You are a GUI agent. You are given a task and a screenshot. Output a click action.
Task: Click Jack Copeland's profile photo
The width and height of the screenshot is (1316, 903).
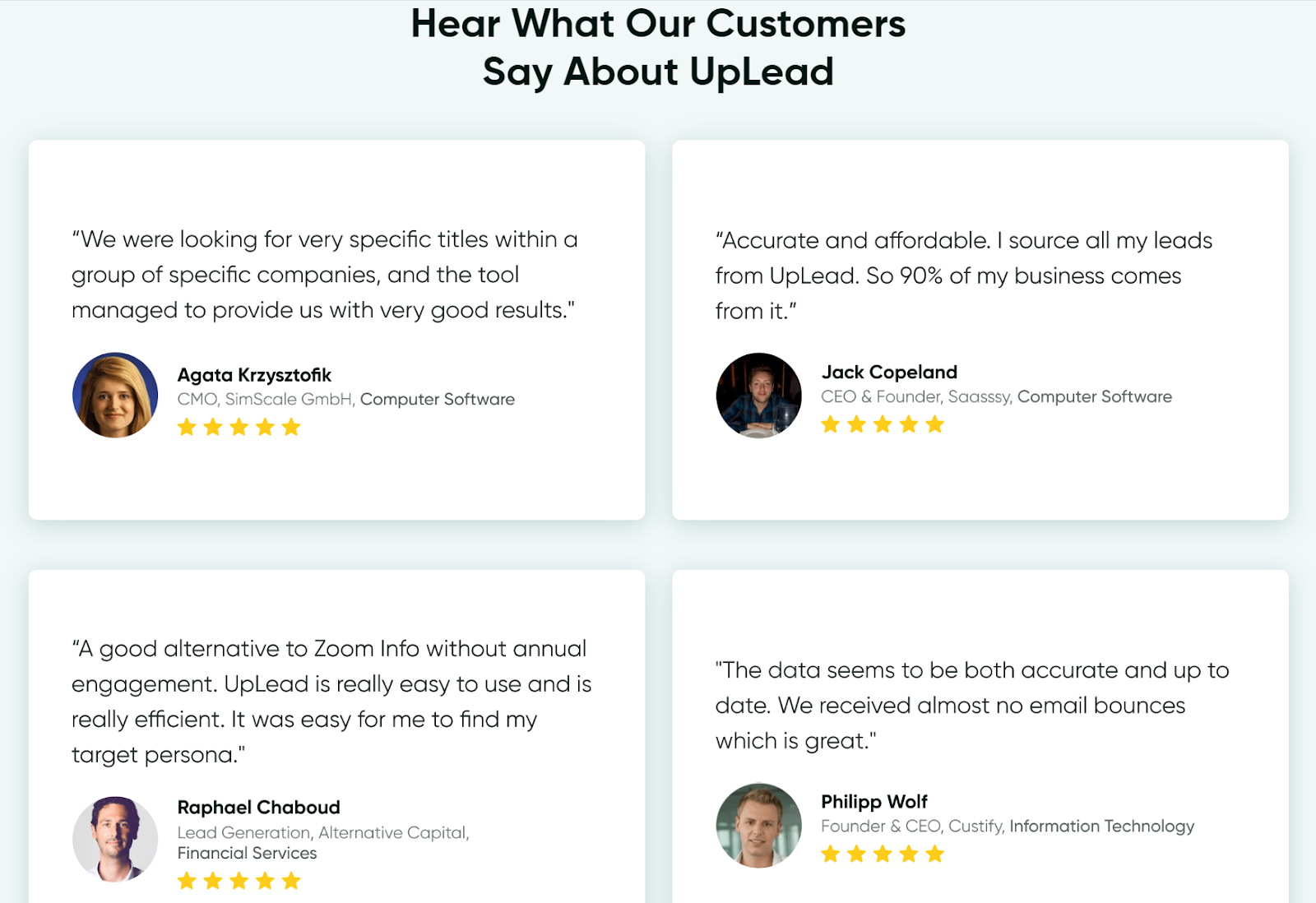(x=759, y=396)
